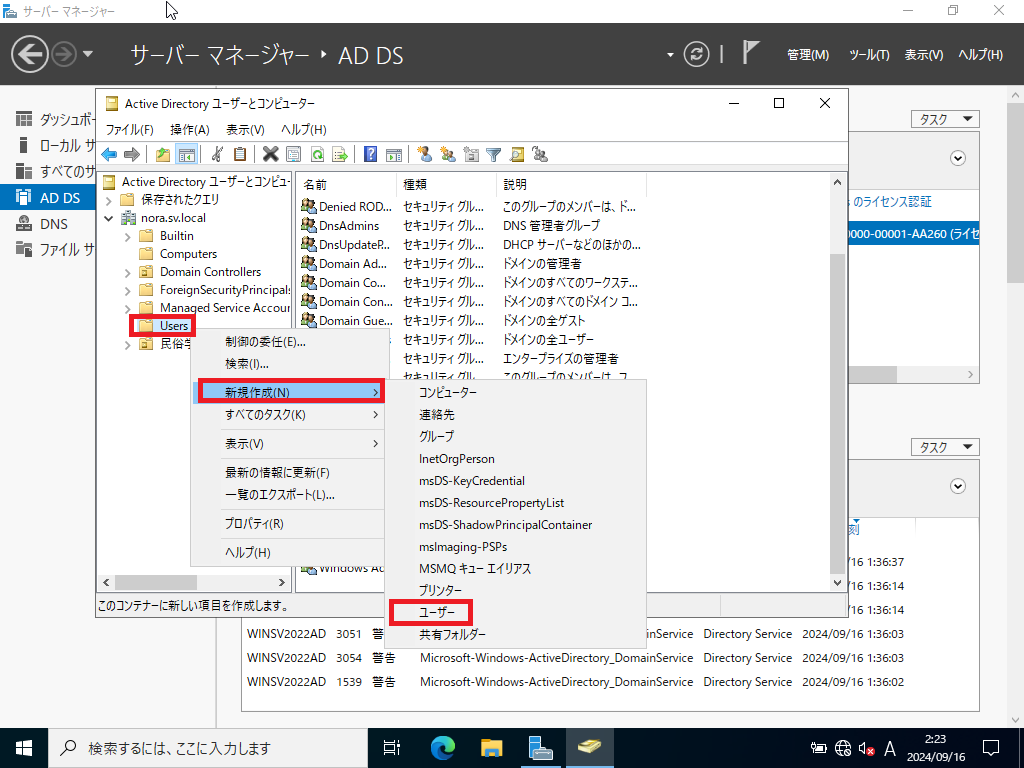Click tree pane horizontal scrollbar thumb
Viewport: 1024px width, 768px height.
point(155,582)
